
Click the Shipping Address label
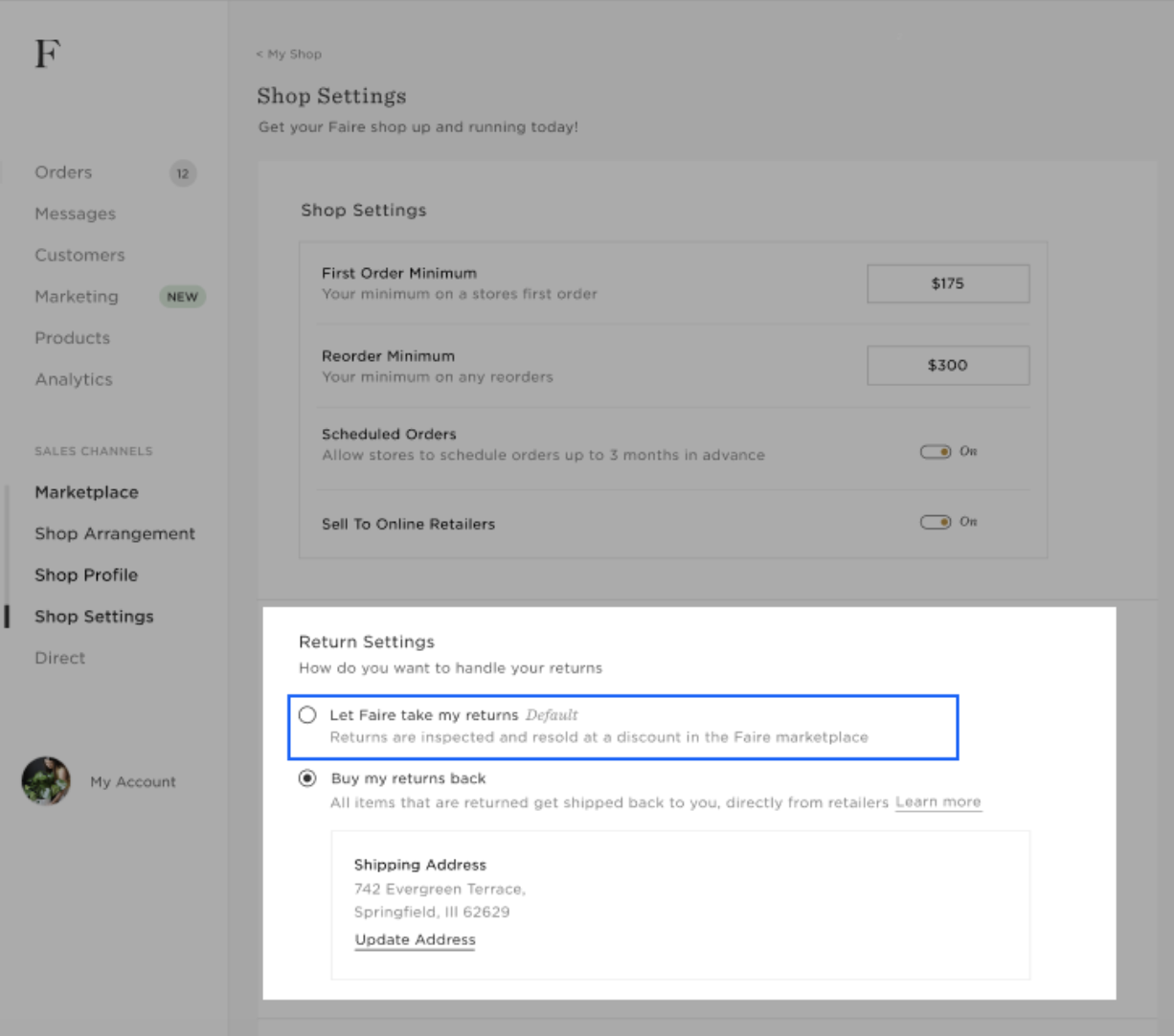tap(420, 865)
